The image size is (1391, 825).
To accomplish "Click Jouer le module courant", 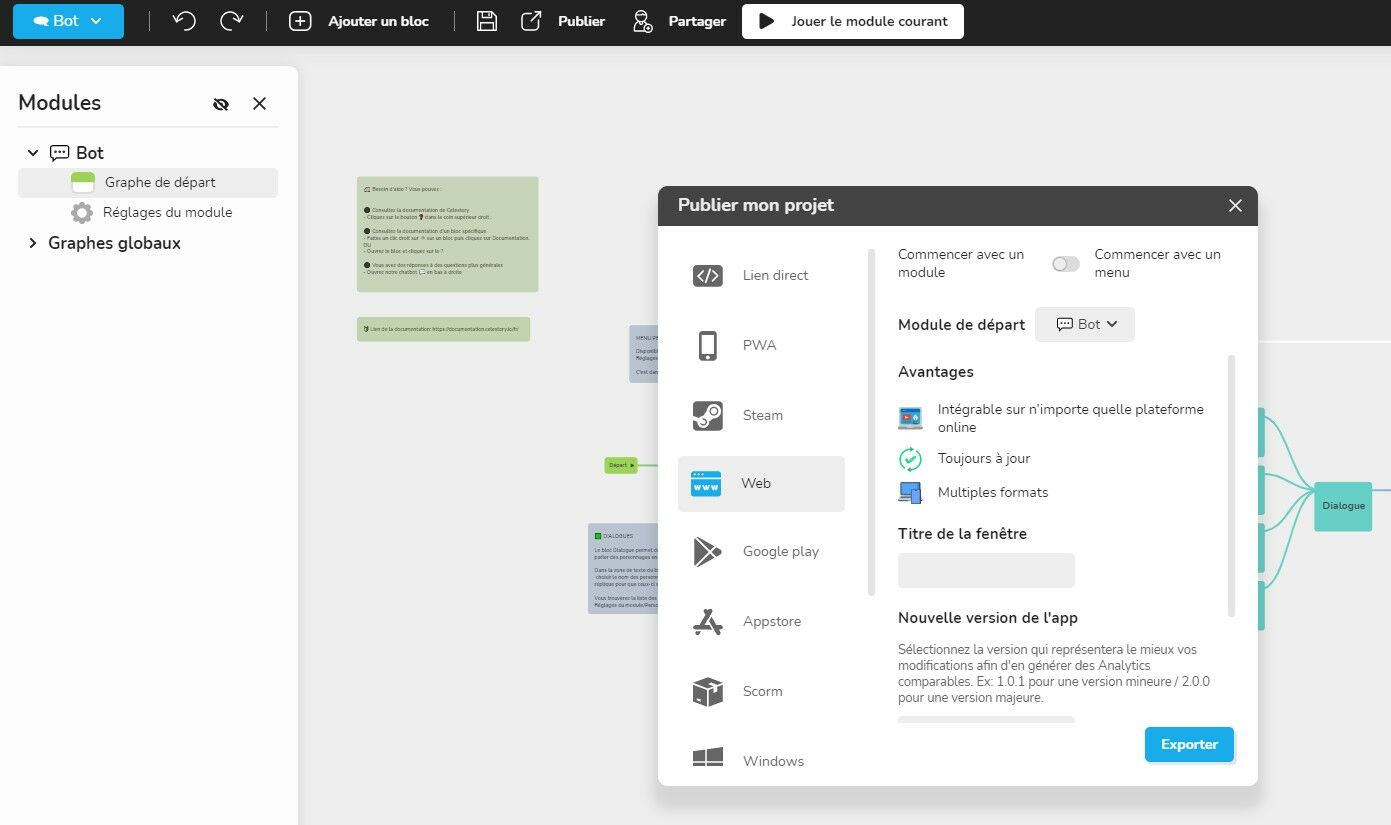I will tap(853, 21).
